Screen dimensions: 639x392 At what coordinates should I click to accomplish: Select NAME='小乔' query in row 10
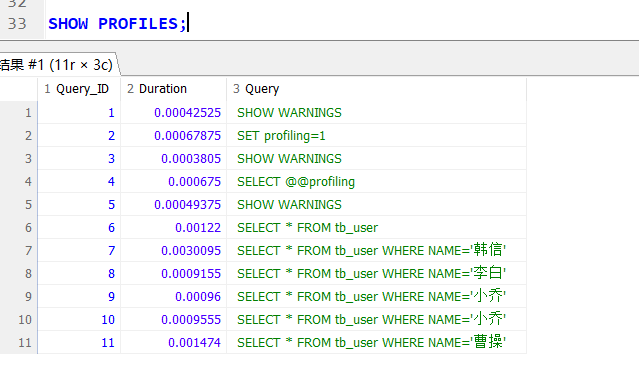(377, 319)
